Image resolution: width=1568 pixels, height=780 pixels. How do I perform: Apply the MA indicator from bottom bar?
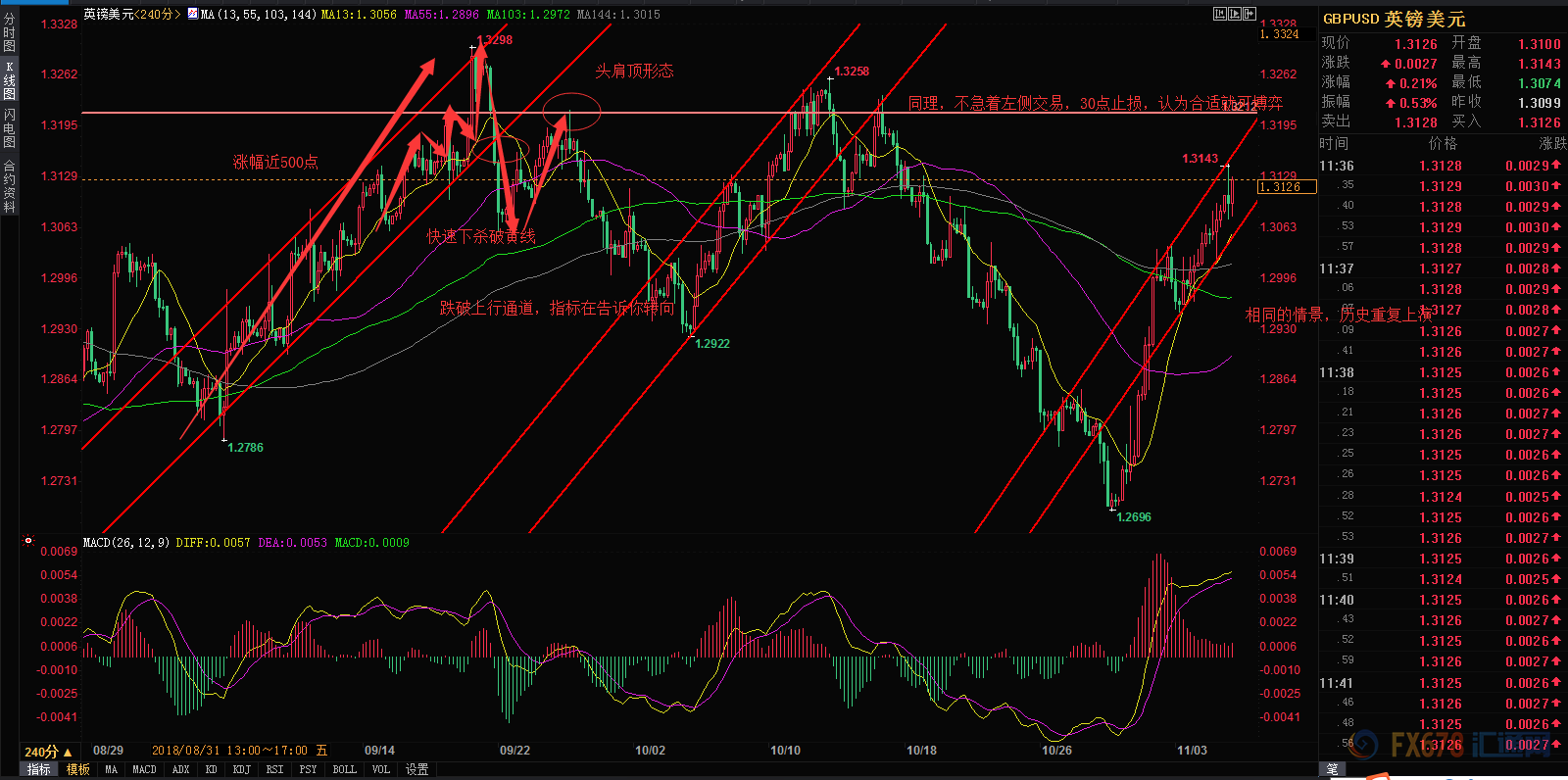111,769
